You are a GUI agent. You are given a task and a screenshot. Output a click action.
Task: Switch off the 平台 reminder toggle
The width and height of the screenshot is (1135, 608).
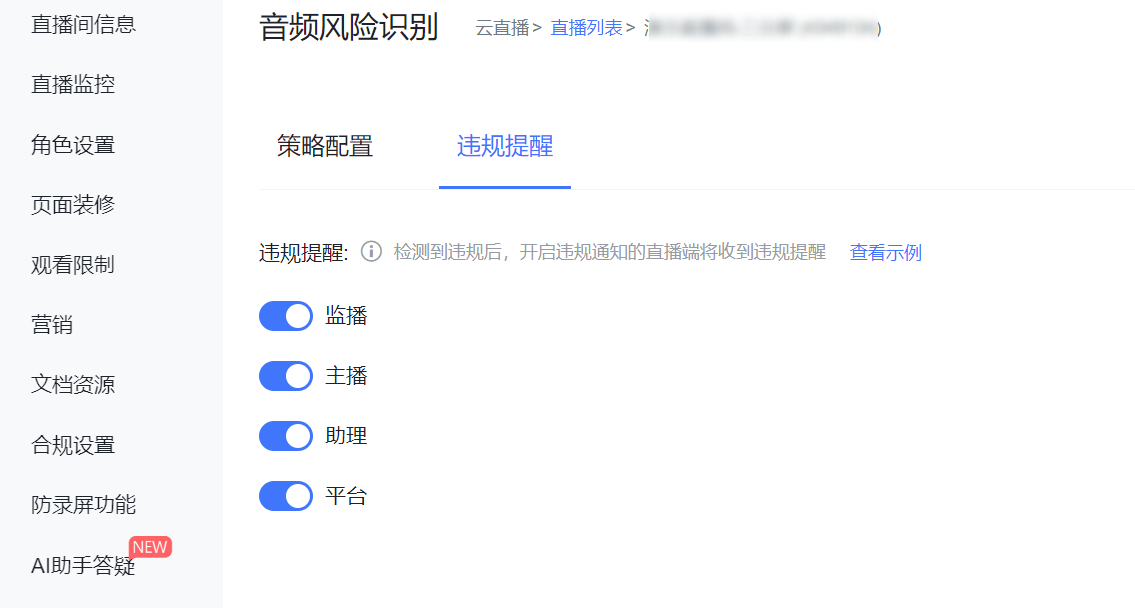(x=286, y=497)
